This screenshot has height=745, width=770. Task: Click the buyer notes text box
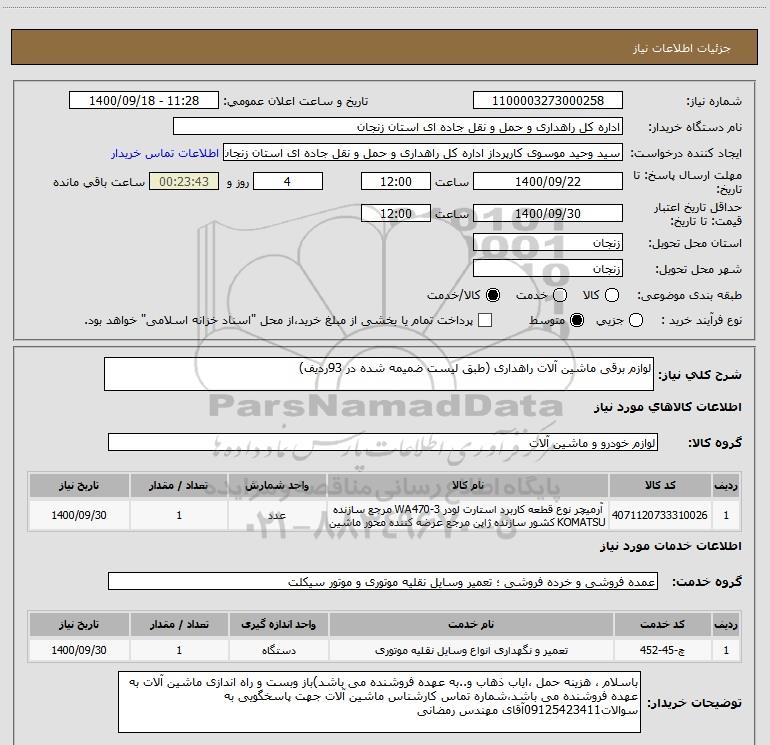(380, 702)
